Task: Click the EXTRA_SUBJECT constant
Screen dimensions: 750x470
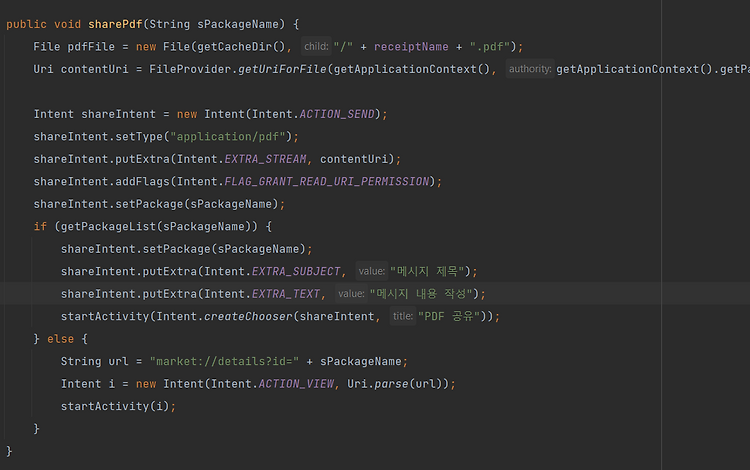Action: (296, 272)
